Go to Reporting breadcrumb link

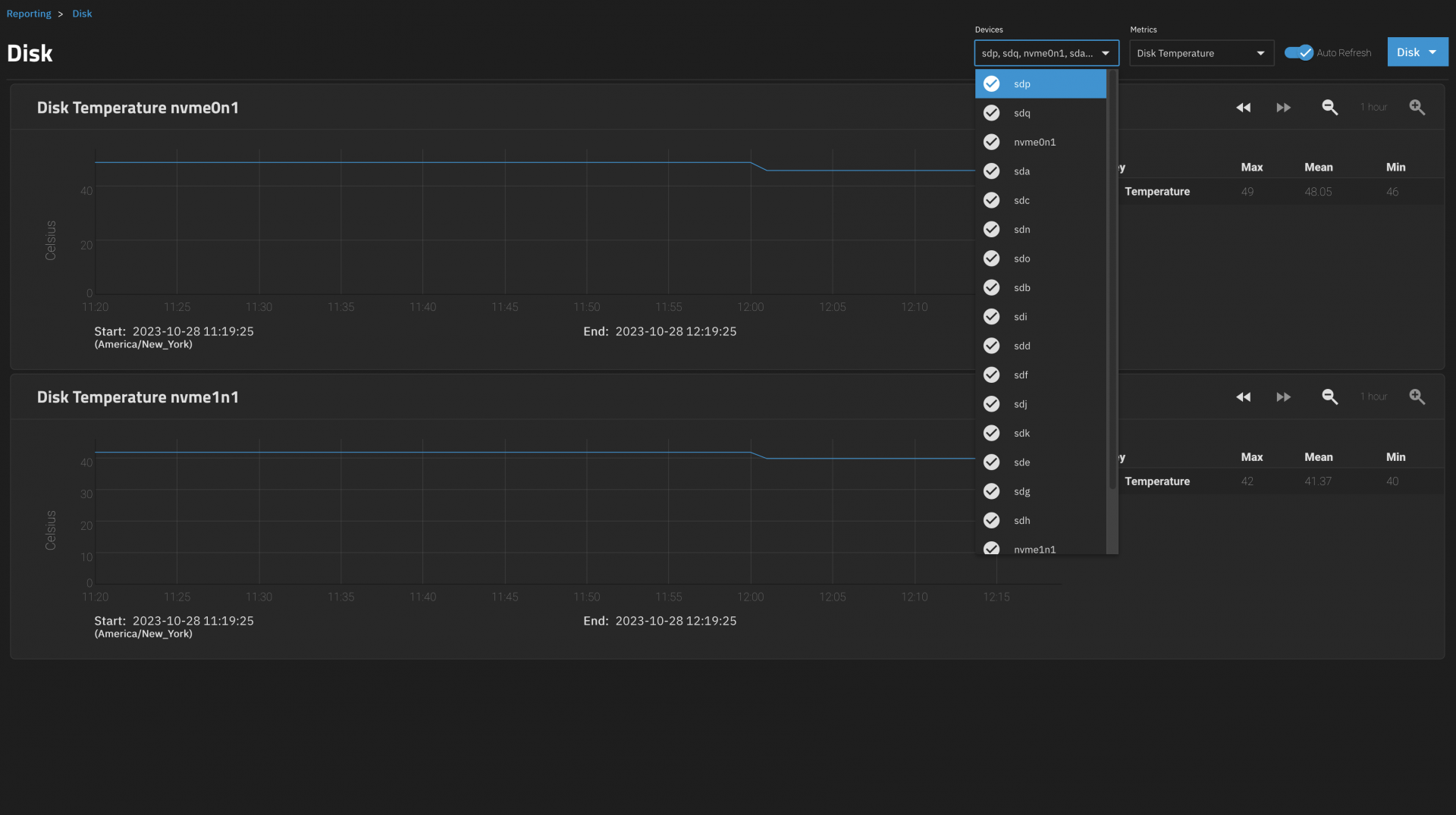[x=29, y=14]
